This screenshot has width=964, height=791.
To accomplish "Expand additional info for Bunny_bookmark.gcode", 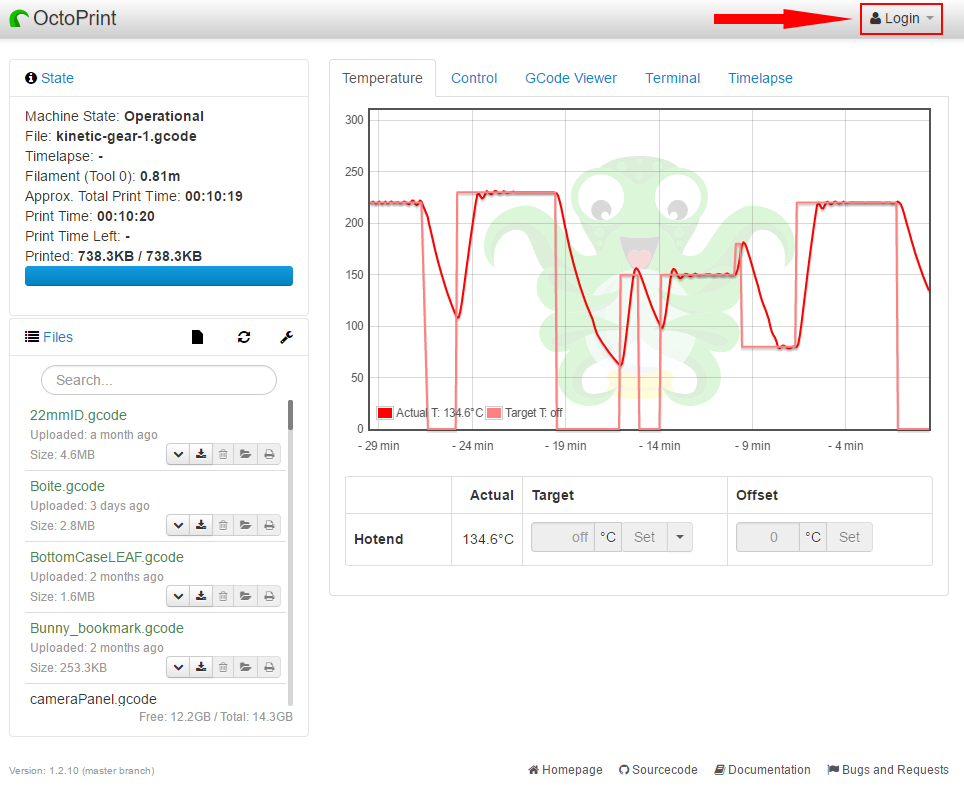I will (x=178, y=667).
